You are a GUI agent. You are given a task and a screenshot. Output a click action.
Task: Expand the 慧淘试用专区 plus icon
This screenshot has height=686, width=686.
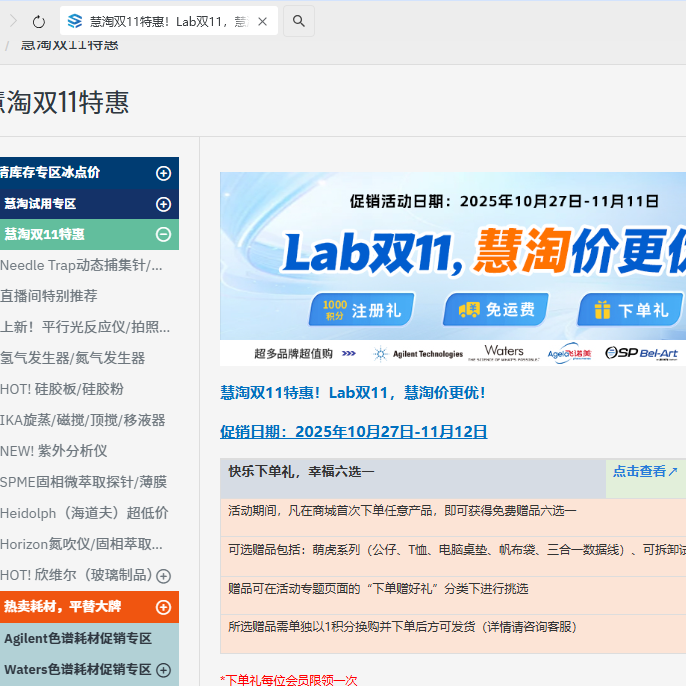coord(163,204)
